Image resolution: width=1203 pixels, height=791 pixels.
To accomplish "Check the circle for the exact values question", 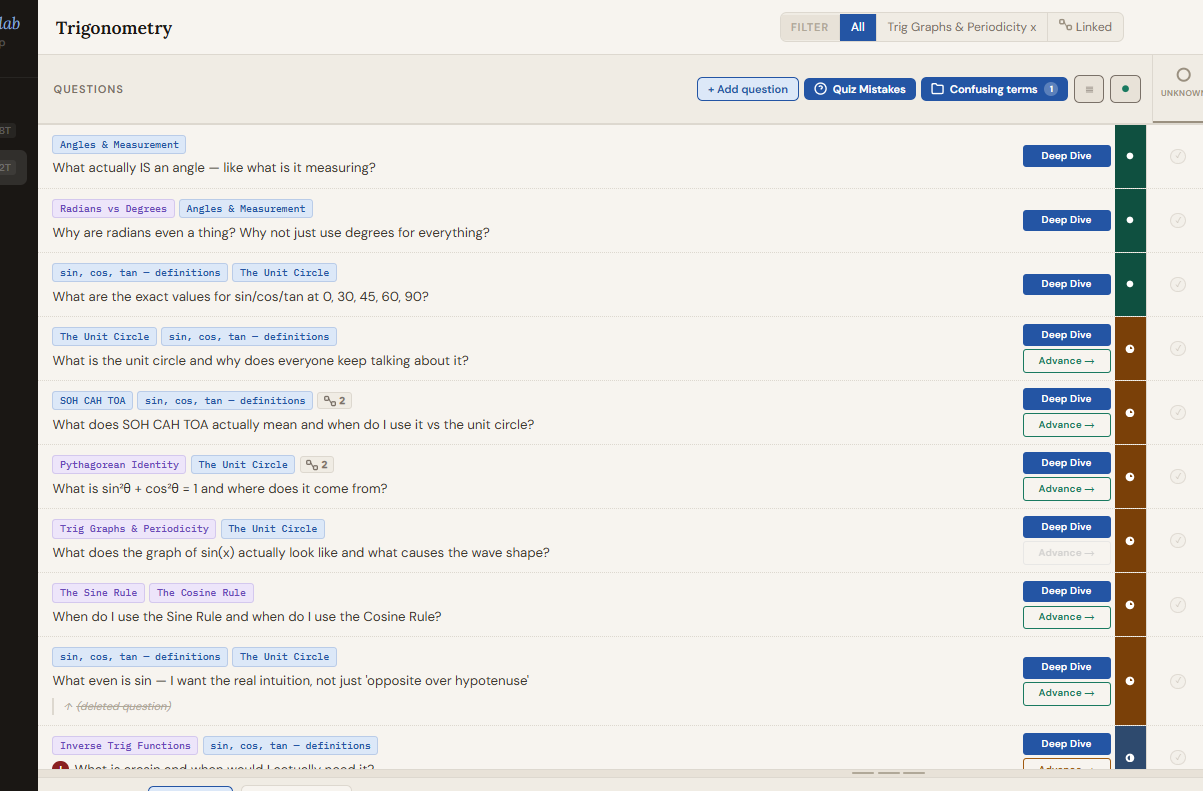I will [1178, 284].
